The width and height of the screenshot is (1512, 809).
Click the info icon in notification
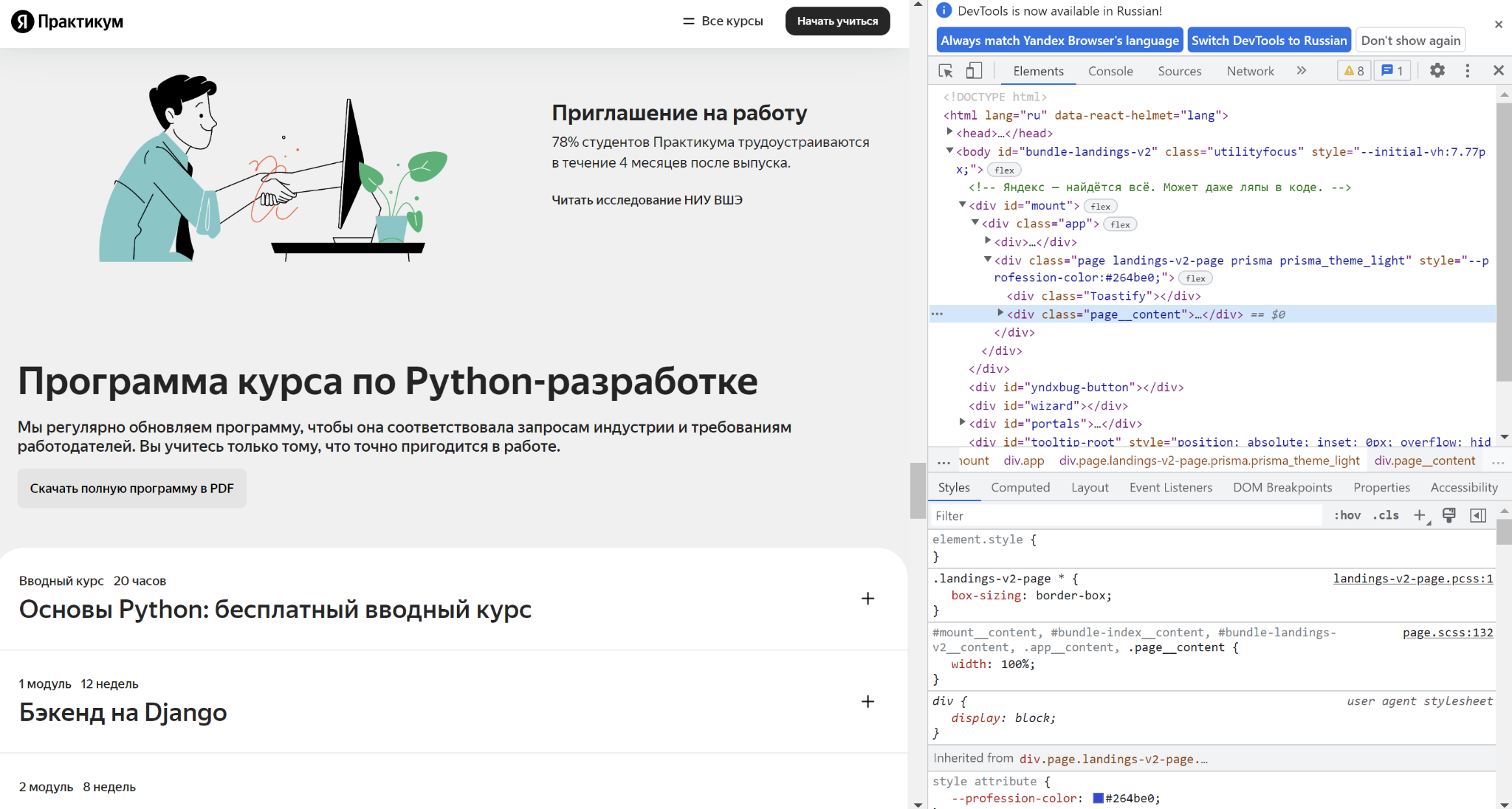[x=944, y=10]
